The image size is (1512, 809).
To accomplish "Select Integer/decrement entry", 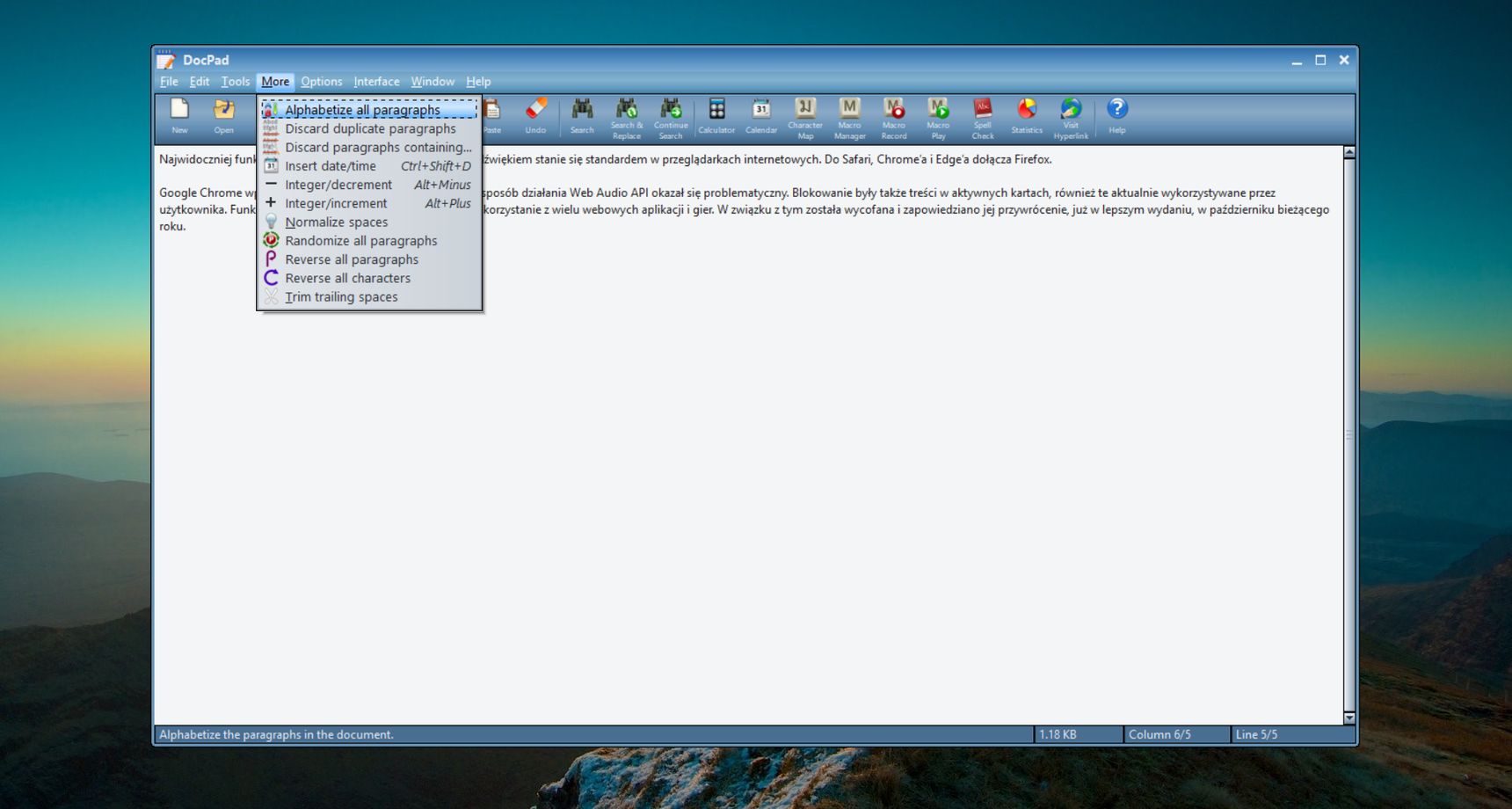I will (369, 185).
